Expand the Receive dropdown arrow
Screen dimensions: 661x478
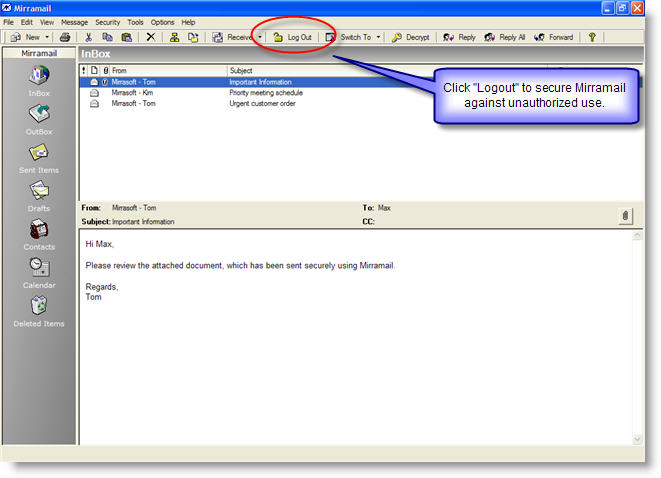[x=260, y=37]
